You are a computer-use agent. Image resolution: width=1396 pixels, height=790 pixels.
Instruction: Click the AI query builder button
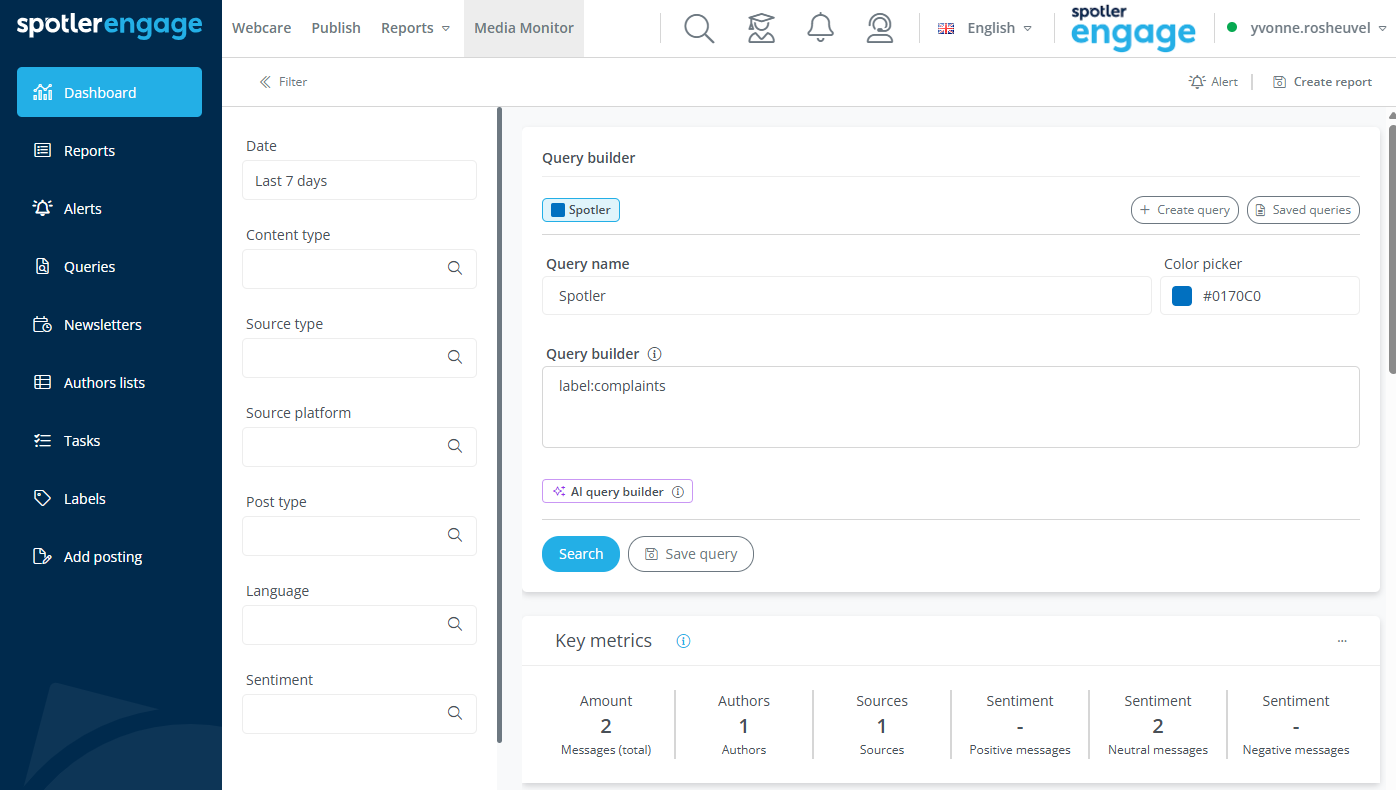tap(617, 492)
